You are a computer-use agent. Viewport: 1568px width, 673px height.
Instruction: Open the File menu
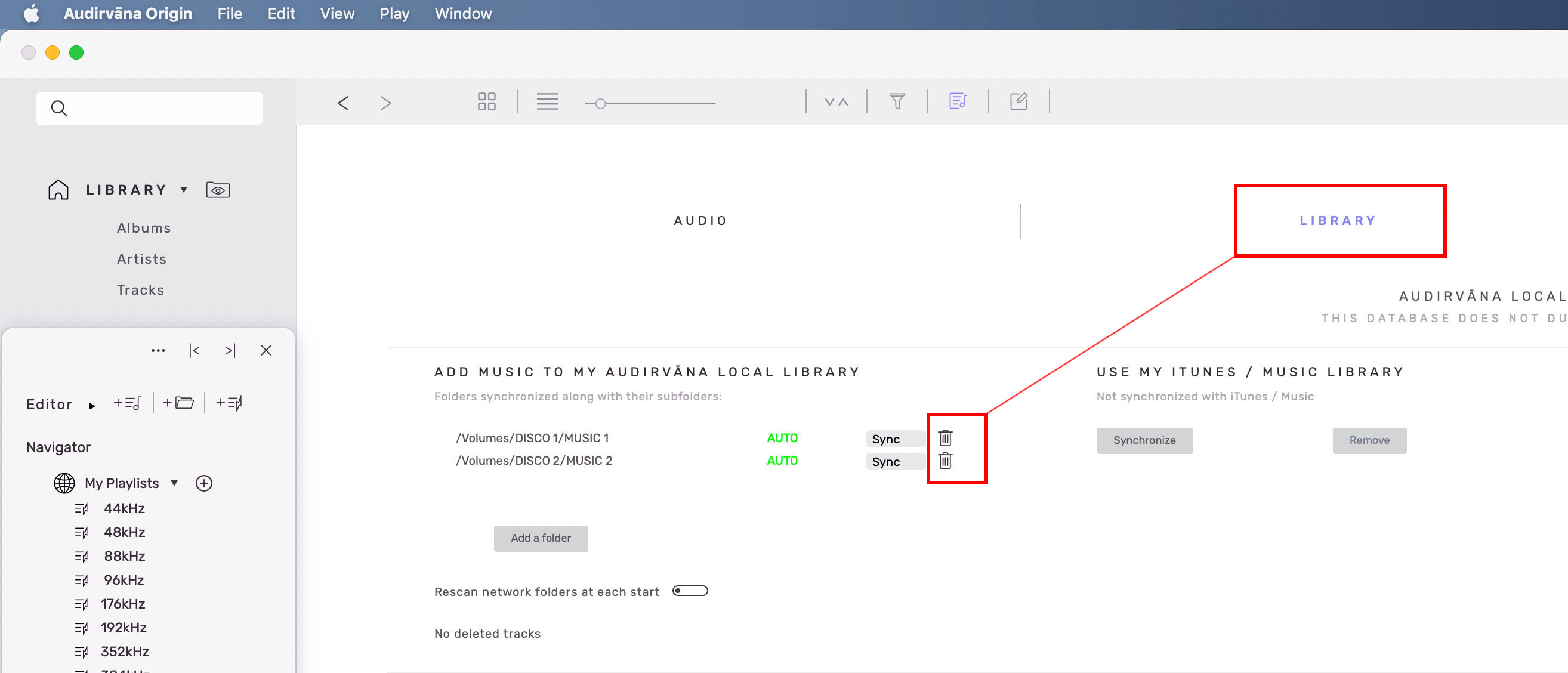(x=230, y=13)
